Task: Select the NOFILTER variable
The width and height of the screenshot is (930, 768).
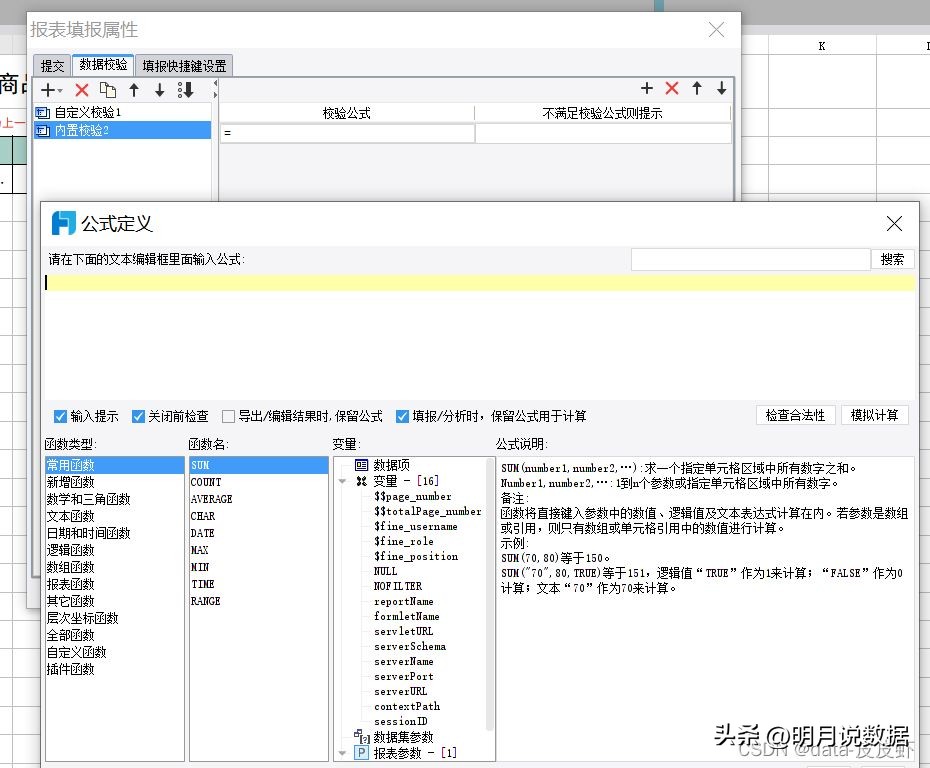Action: pos(398,586)
